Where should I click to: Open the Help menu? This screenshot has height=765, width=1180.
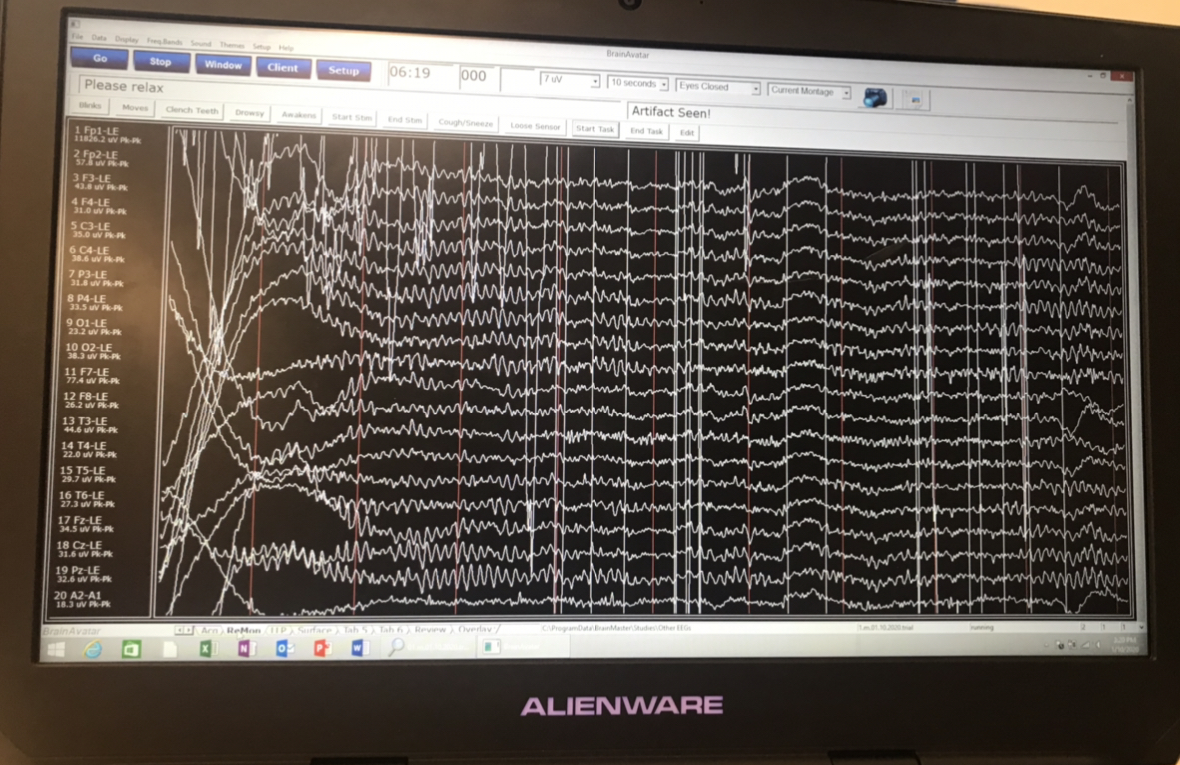(286, 47)
